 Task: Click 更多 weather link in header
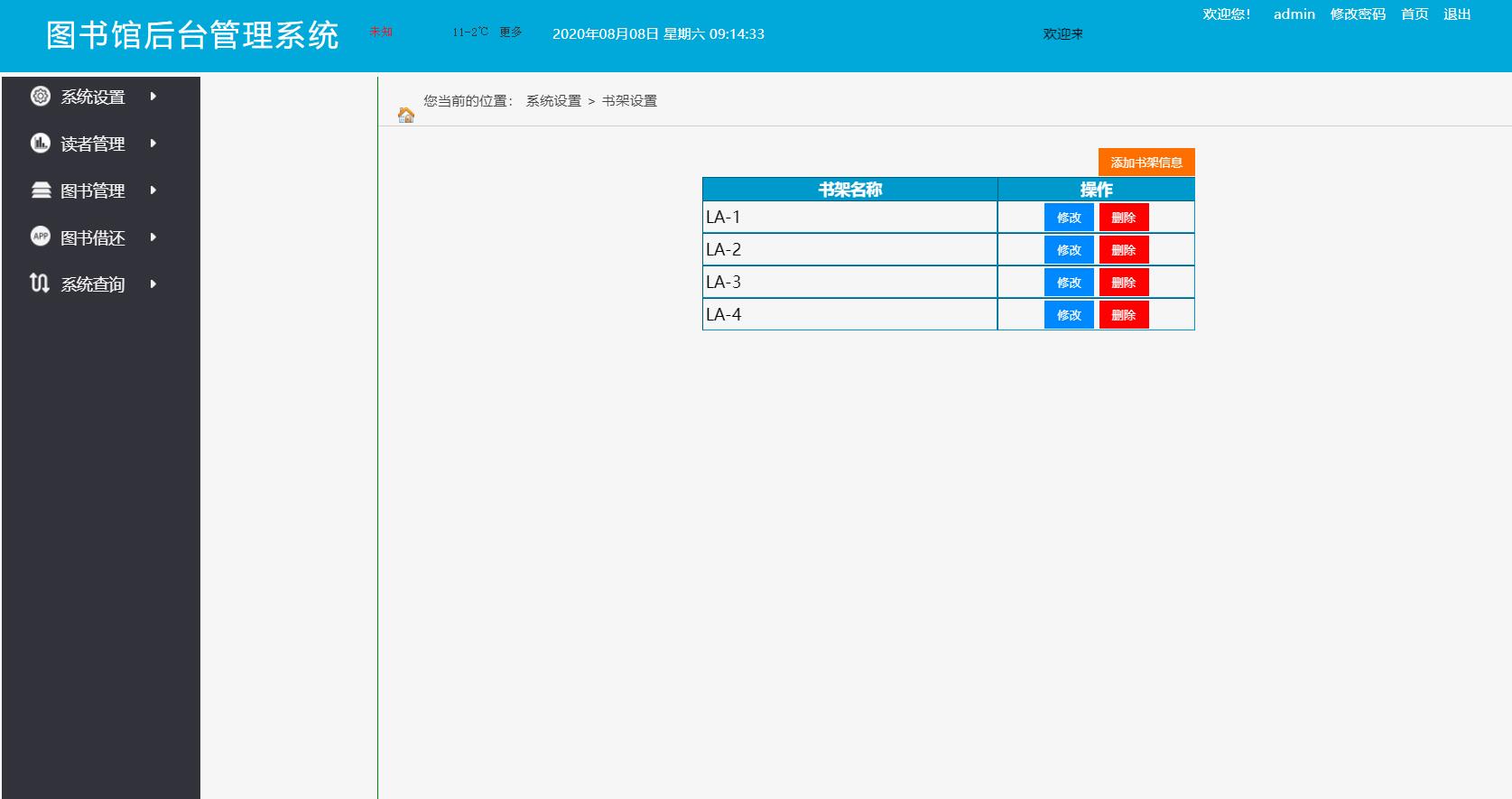(511, 33)
